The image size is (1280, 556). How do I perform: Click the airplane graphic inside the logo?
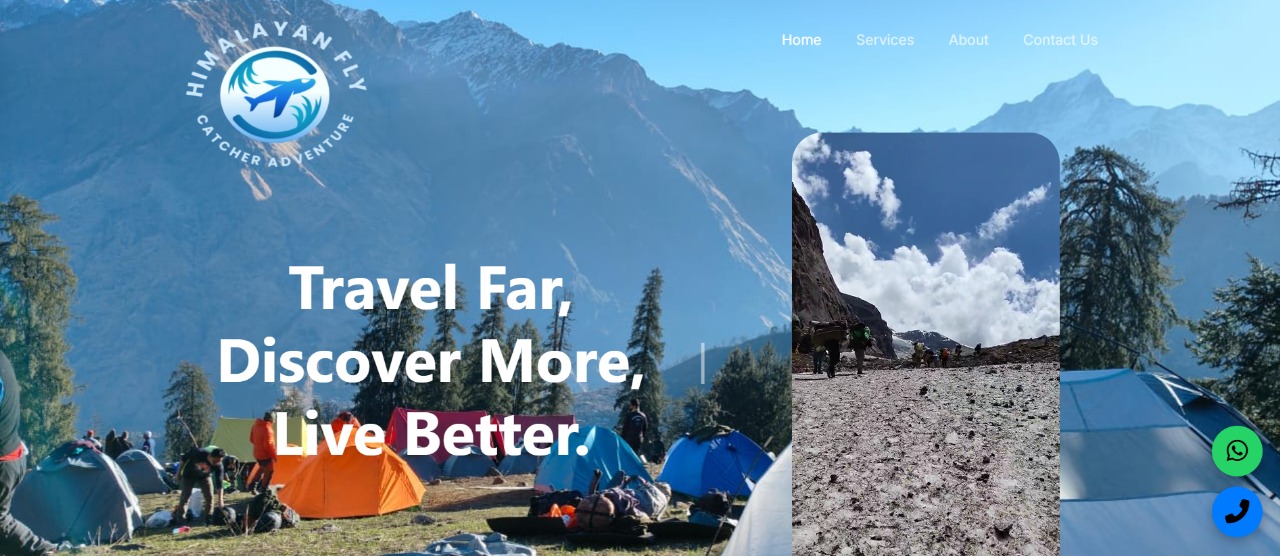click(274, 95)
